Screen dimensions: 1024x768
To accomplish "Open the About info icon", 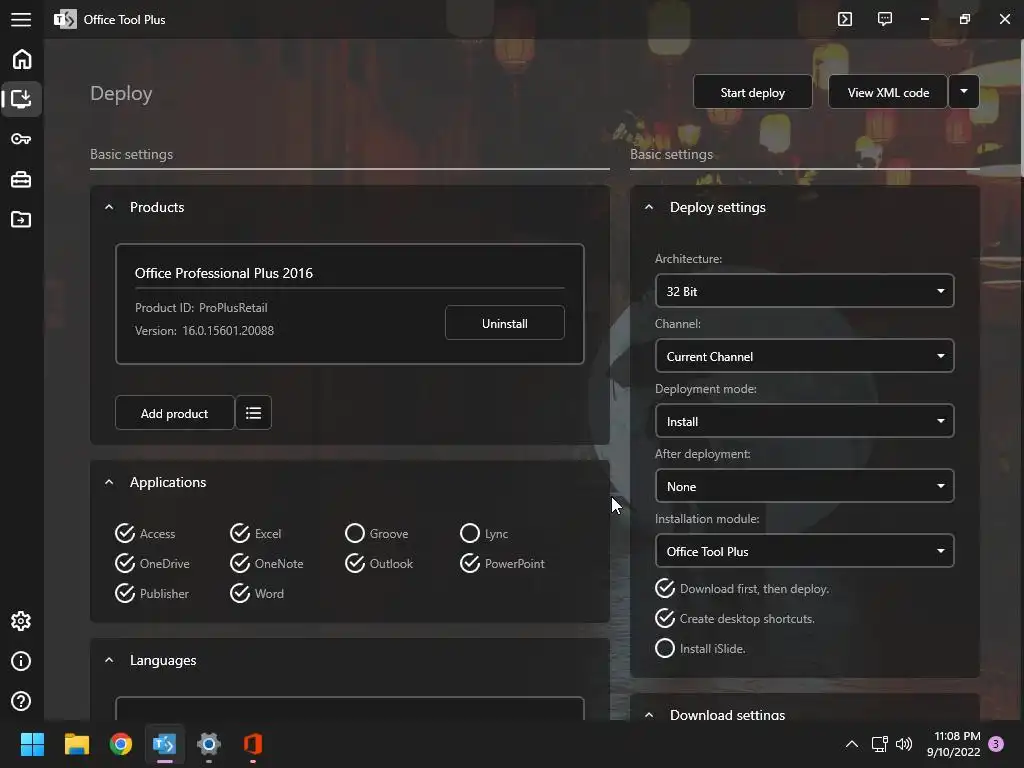I will tap(22, 662).
